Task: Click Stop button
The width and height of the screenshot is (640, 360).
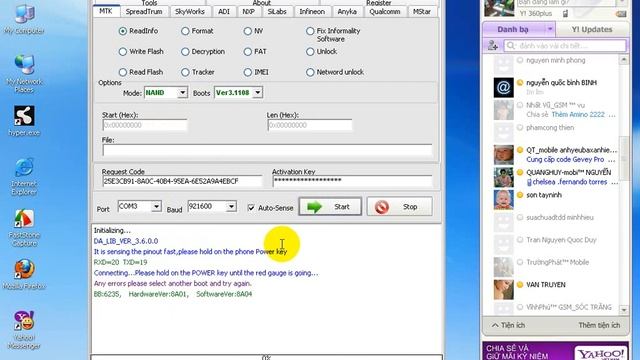Action: tap(400, 207)
